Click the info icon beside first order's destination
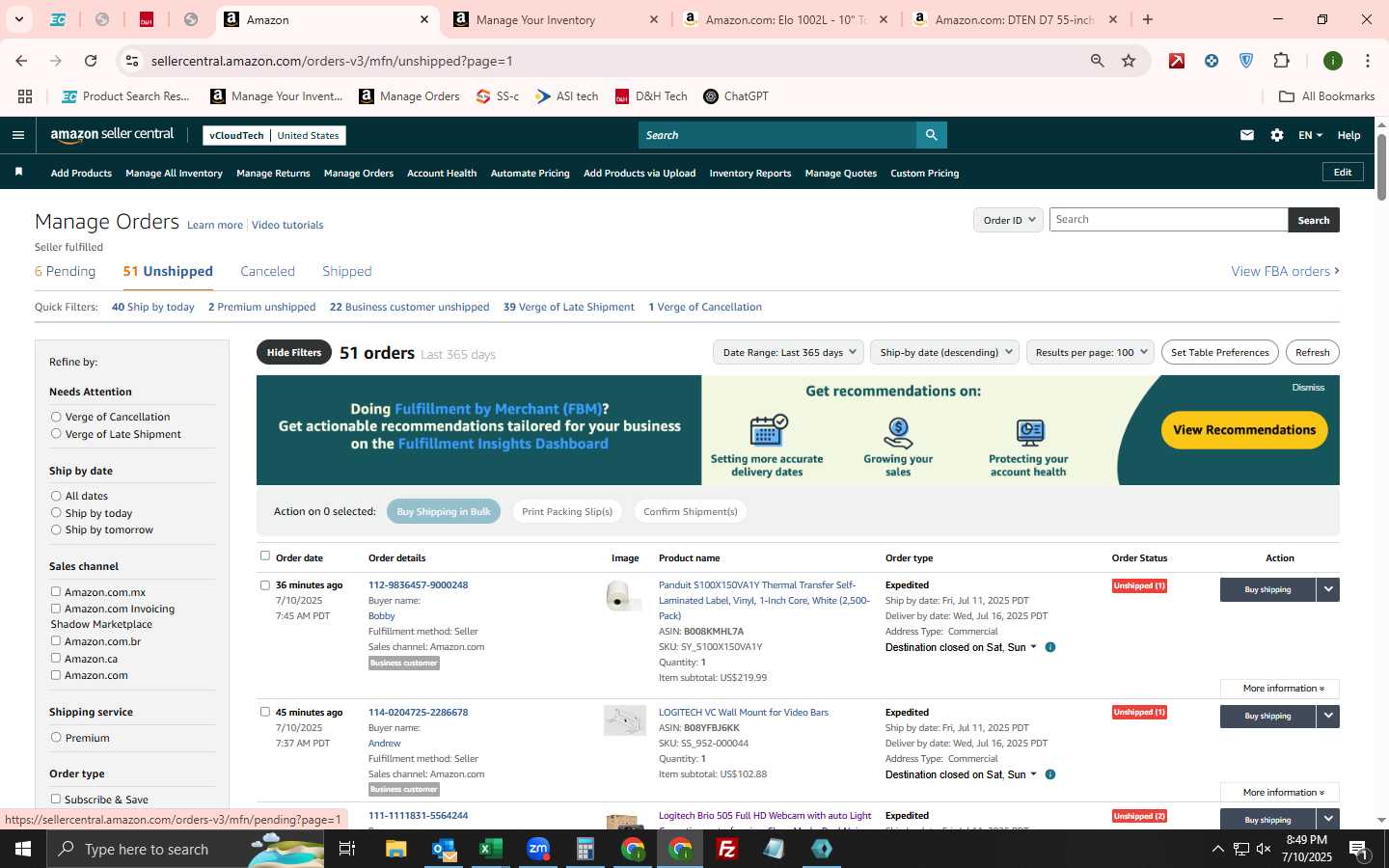The height and width of the screenshot is (868, 1389). (1050, 647)
